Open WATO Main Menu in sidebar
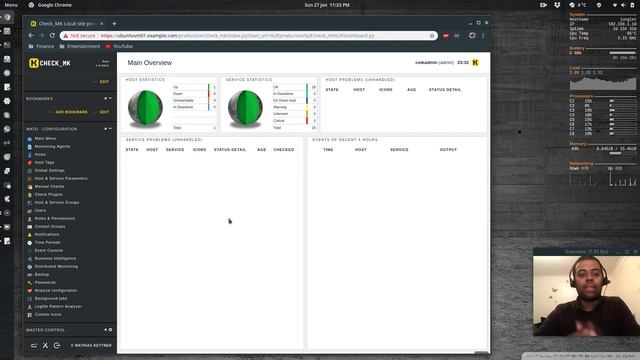640x360 pixels. 45,138
